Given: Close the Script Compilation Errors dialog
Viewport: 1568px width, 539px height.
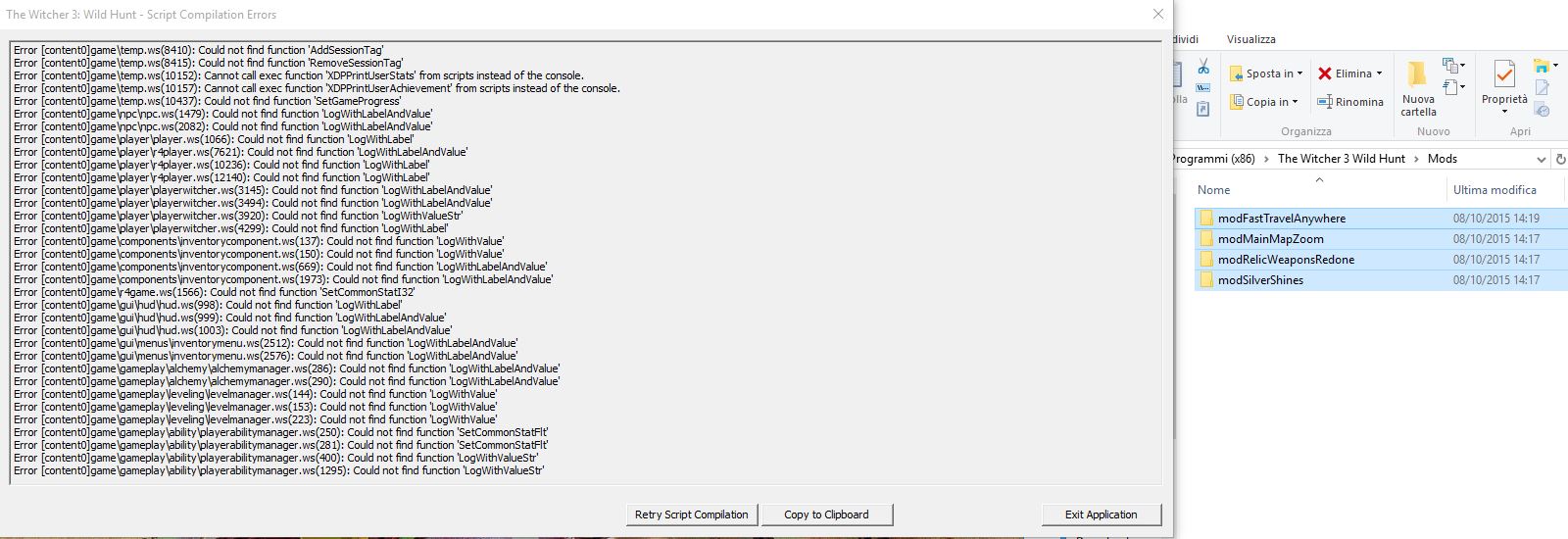Looking at the screenshot, I should [1158, 14].
